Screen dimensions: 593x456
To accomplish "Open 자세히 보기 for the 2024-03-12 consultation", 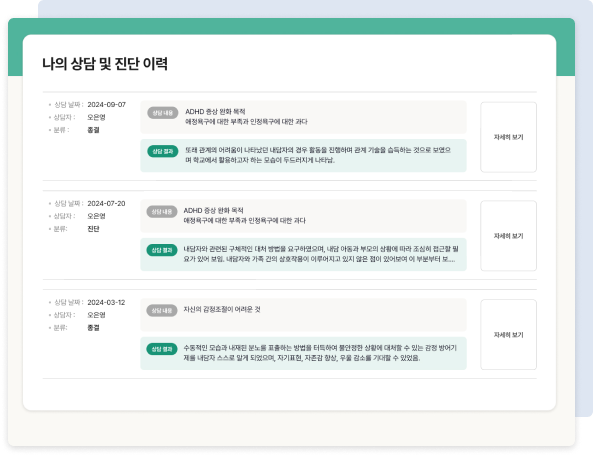I will [508, 335].
